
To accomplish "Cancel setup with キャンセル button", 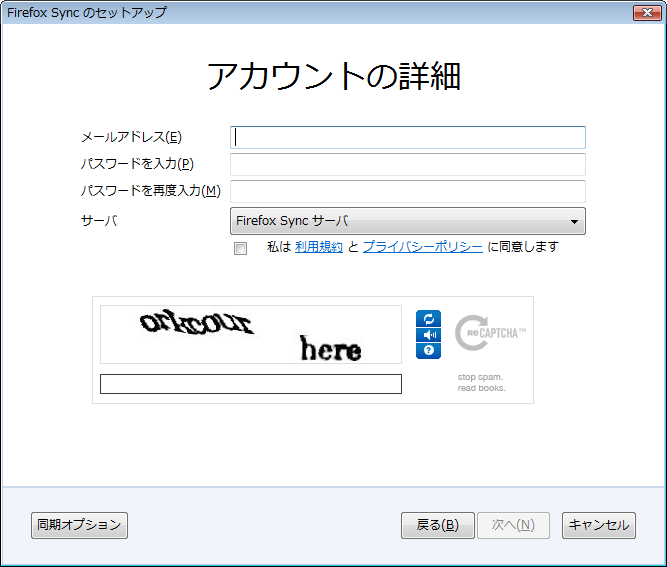I will coord(599,525).
